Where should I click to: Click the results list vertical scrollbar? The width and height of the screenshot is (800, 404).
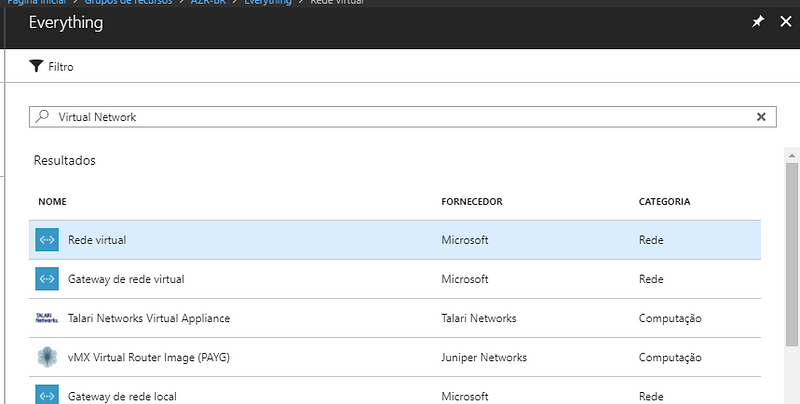pos(792,254)
